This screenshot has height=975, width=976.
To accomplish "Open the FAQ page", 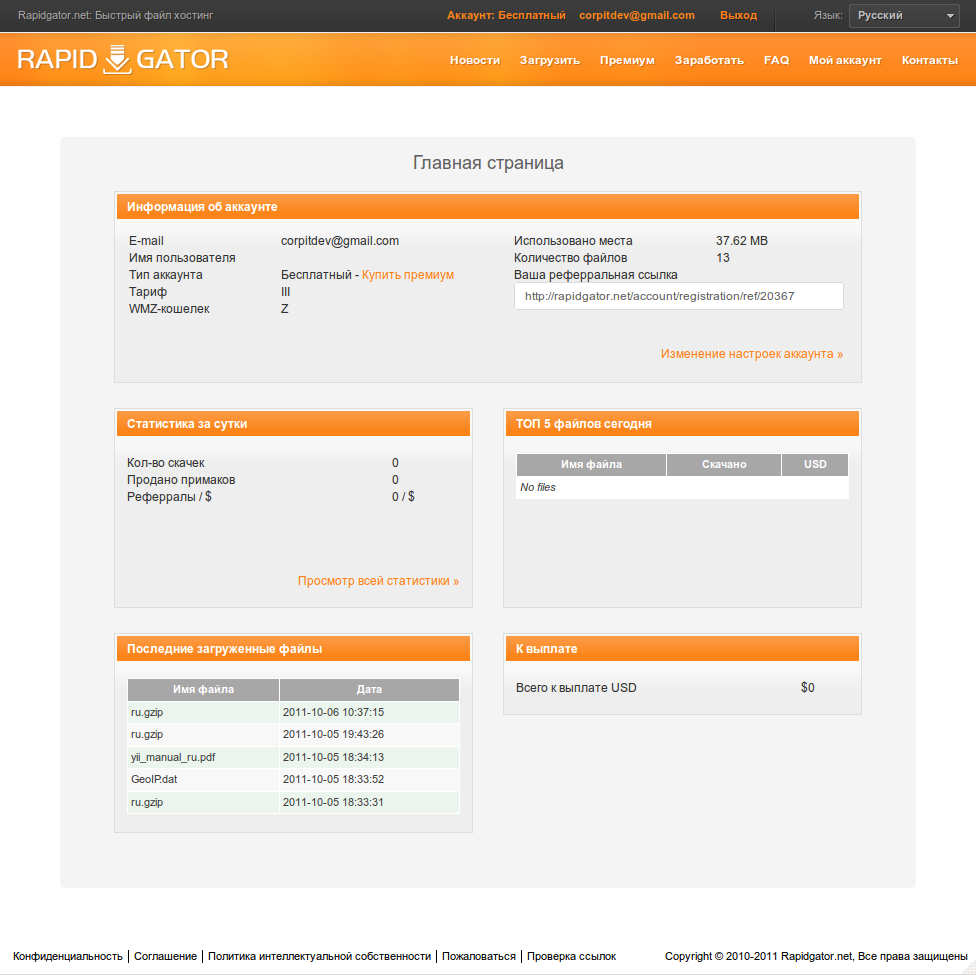I will 776,60.
